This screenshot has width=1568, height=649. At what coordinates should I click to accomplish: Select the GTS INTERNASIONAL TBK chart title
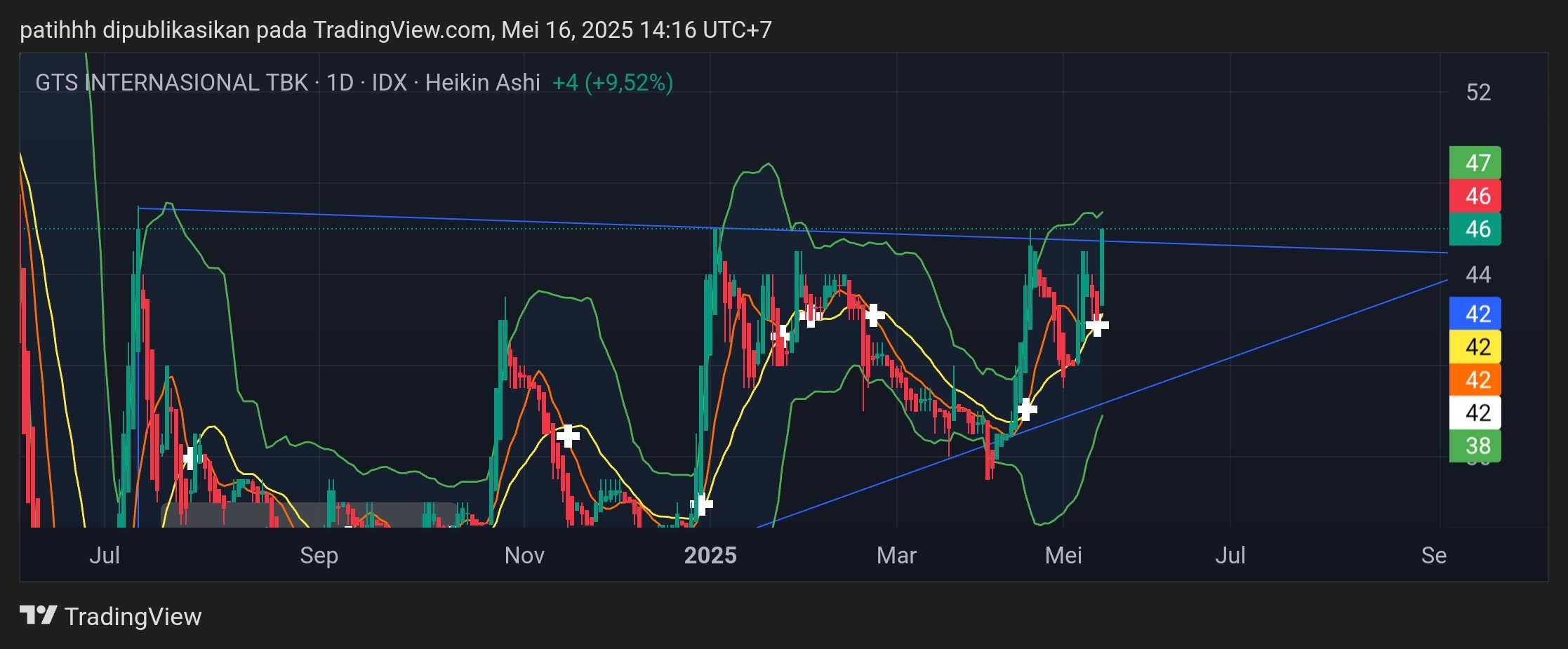172,83
